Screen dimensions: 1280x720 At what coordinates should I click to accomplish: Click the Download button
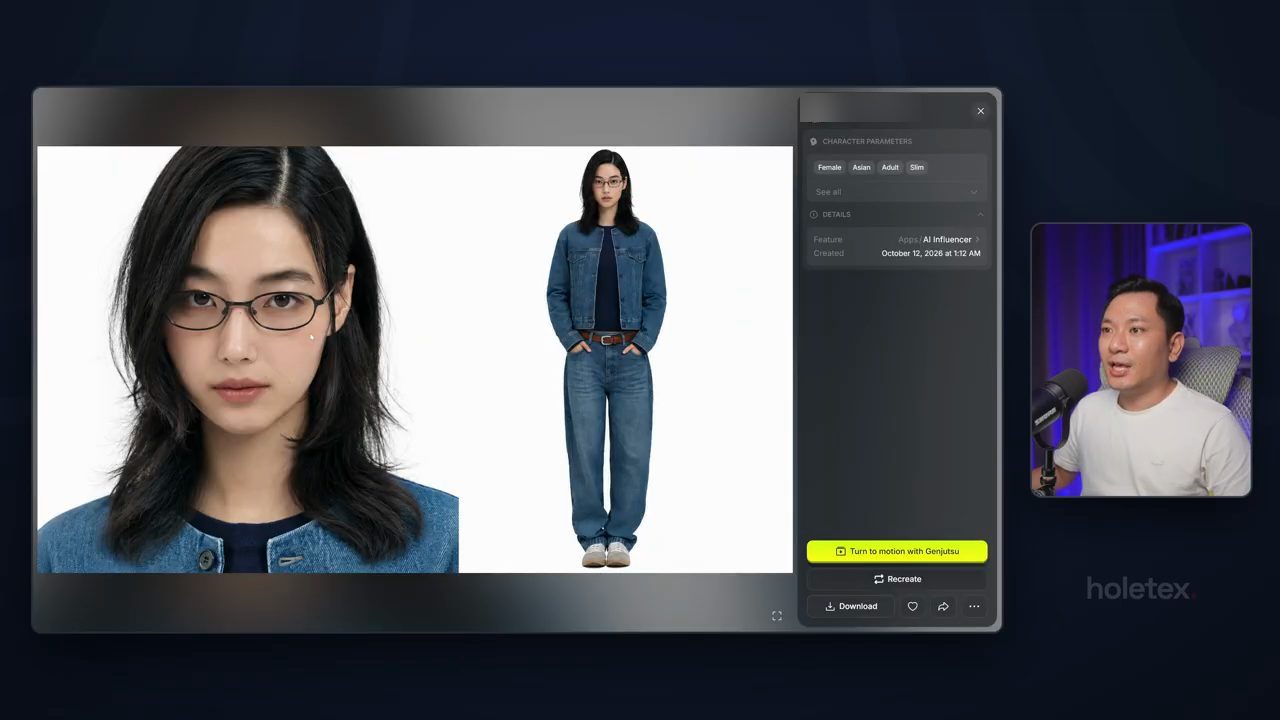(851, 606)
